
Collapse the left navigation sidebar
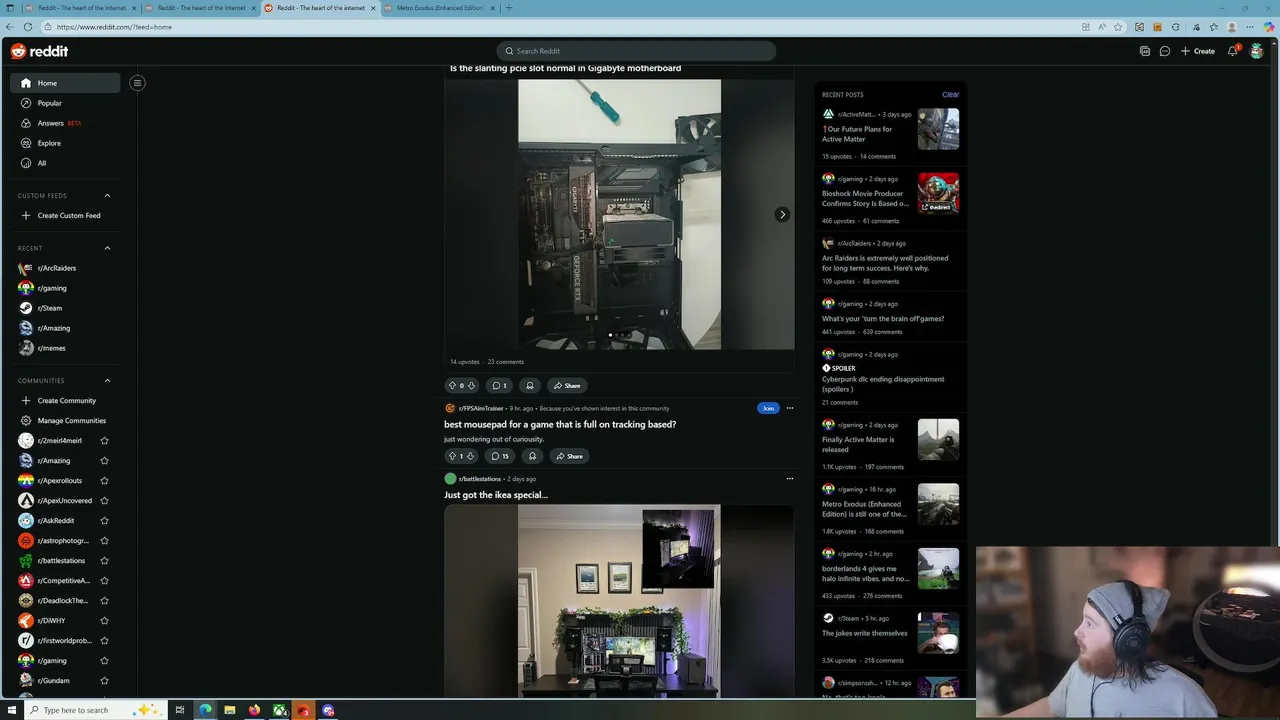point(137,83)
